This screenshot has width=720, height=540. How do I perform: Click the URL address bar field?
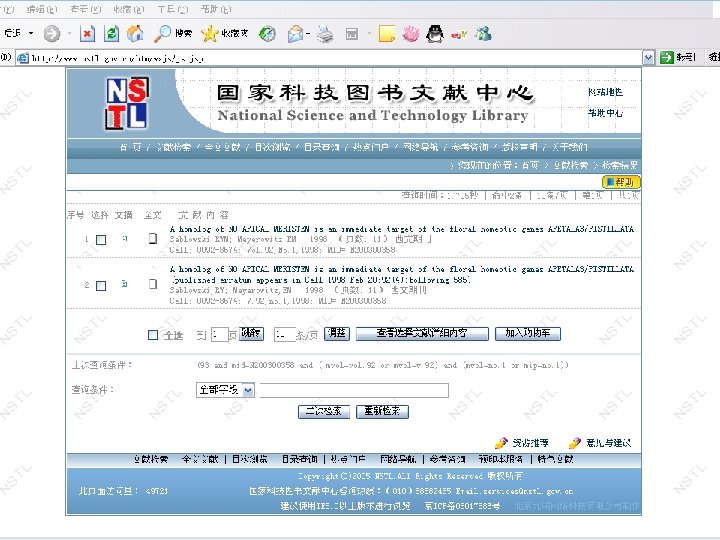[329, 58]
